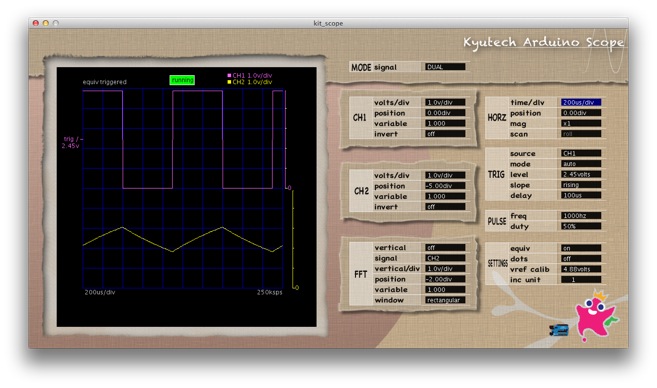Click the pink star mascot icon
Screen dimensions: 657x388
click(x=595, y=316)
